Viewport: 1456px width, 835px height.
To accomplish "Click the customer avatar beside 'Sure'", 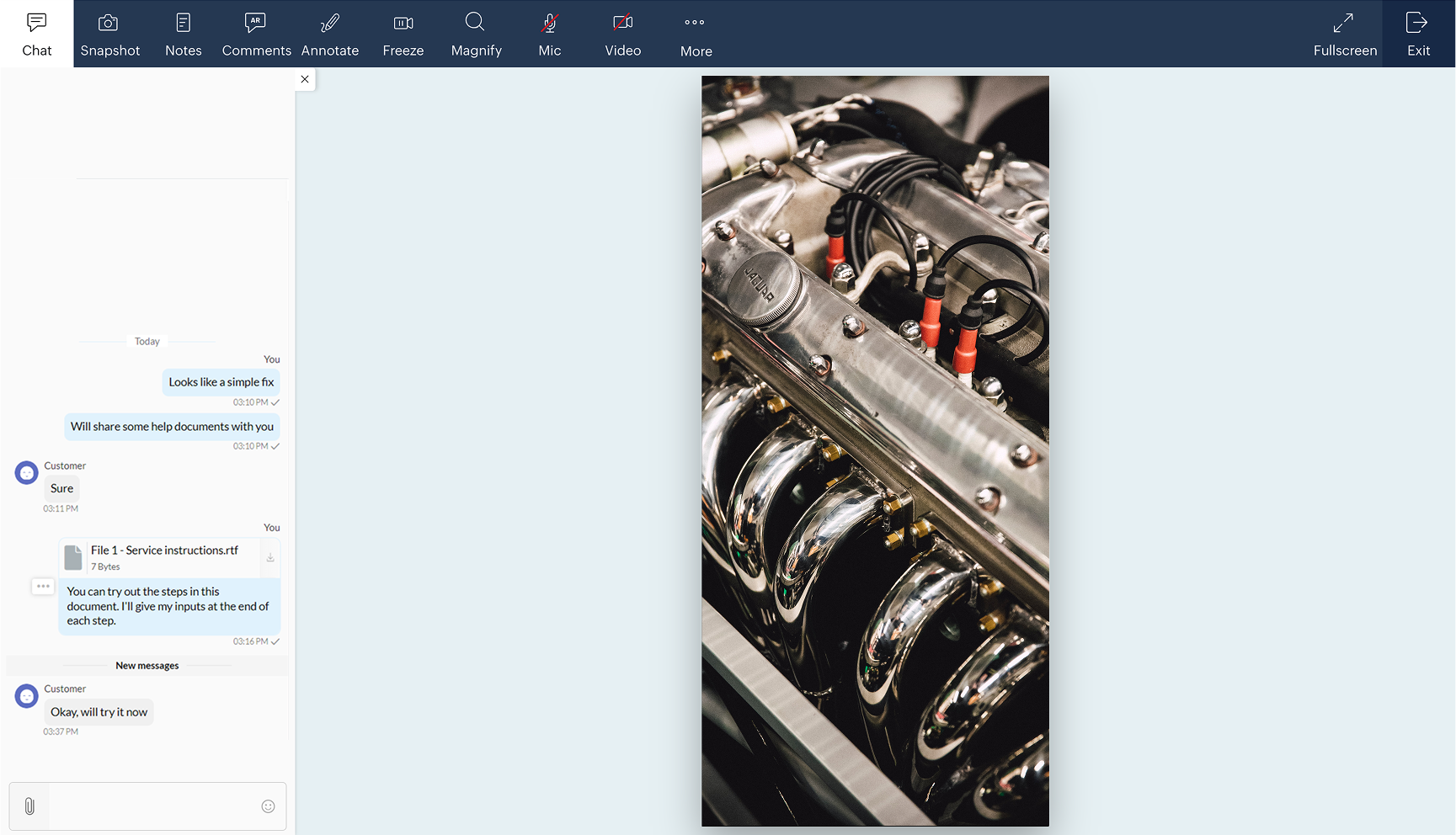I will pyautogui.click(x=27, y=473).
